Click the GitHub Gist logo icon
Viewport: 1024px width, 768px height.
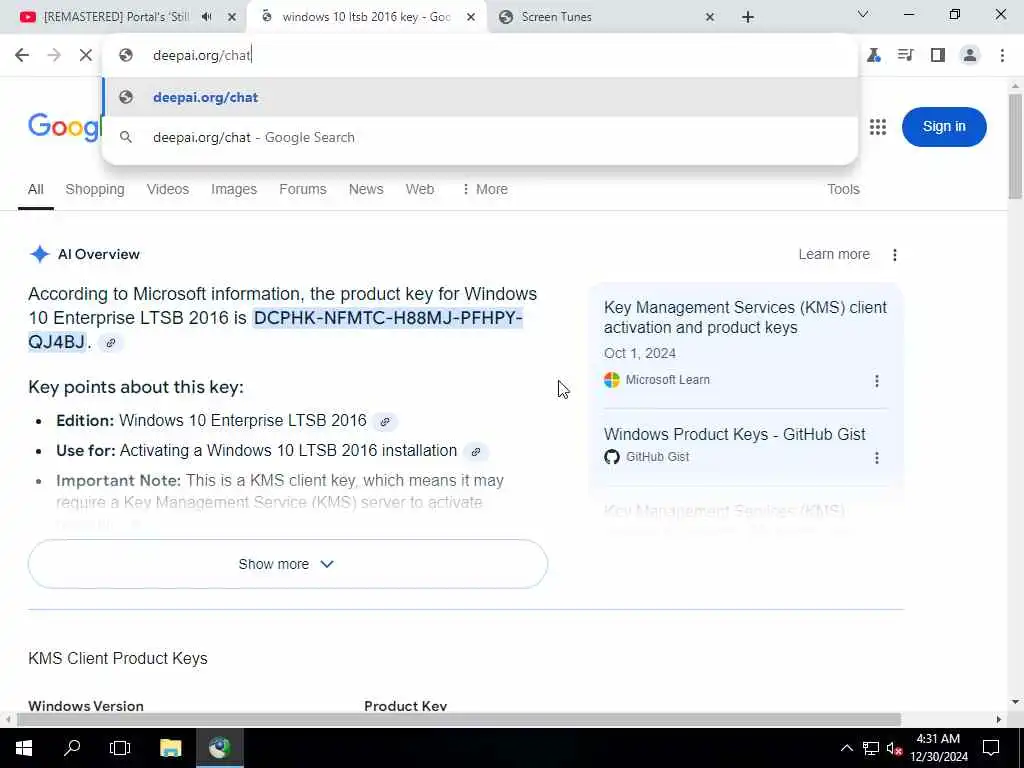point(611,457)
